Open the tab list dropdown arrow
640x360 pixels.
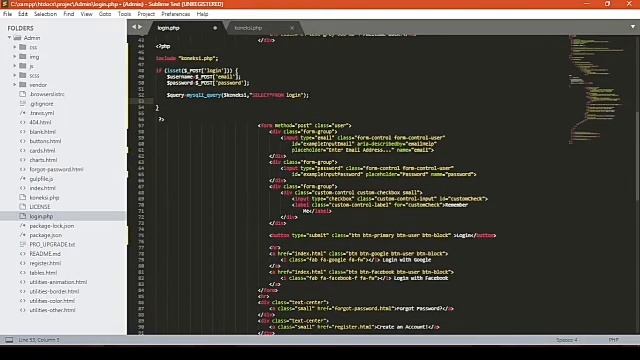pyautogui.click(x=633, y=27)
